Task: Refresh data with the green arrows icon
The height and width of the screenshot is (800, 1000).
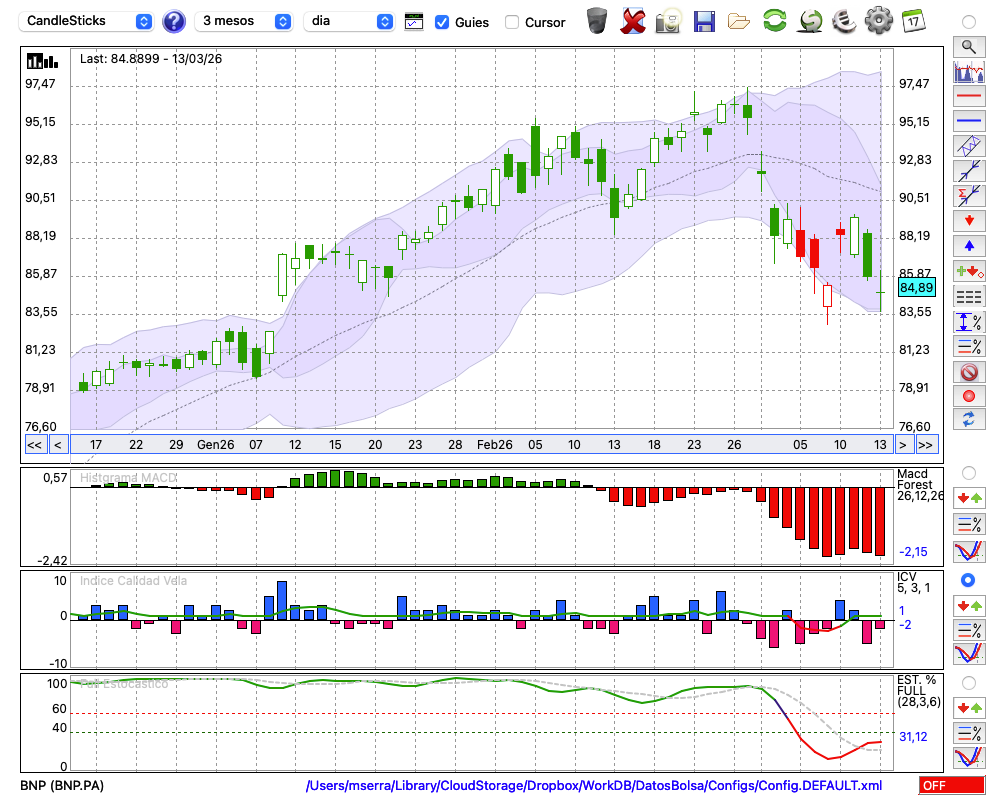Action: tap(774, 20)
